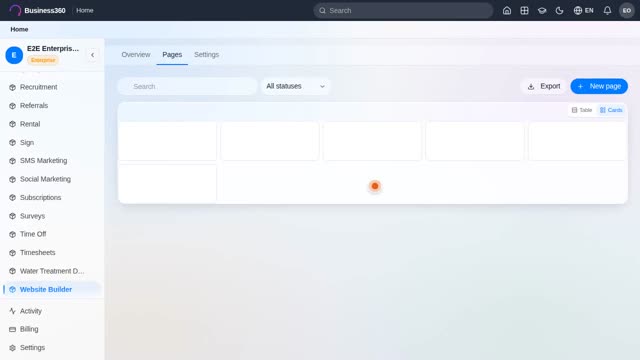Click the Billing card icon

pyautogui.click(x=12, y=329)
